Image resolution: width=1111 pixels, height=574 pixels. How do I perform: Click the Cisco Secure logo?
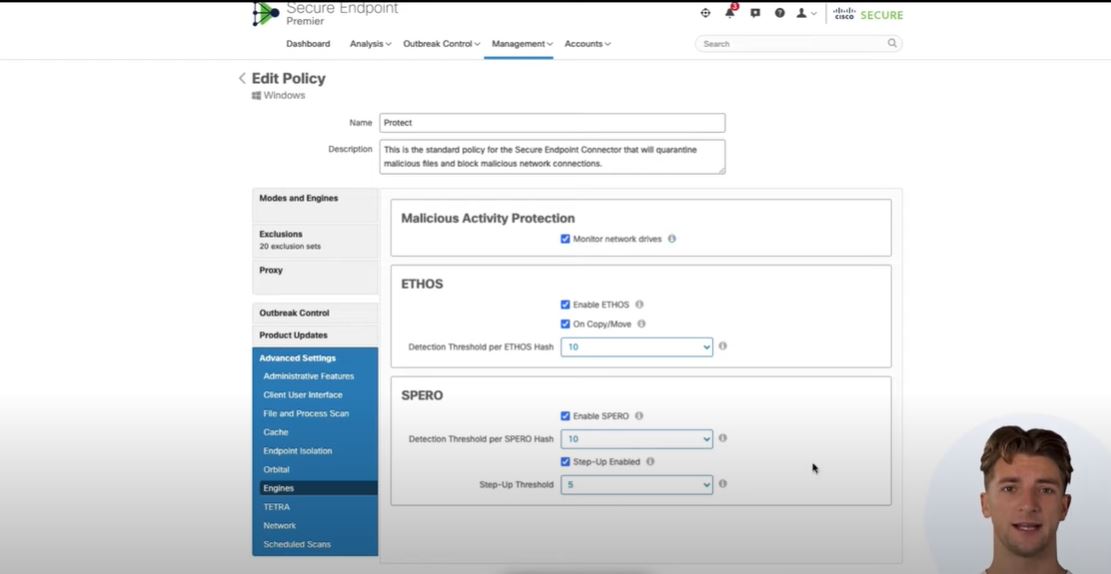click(868, 14)
